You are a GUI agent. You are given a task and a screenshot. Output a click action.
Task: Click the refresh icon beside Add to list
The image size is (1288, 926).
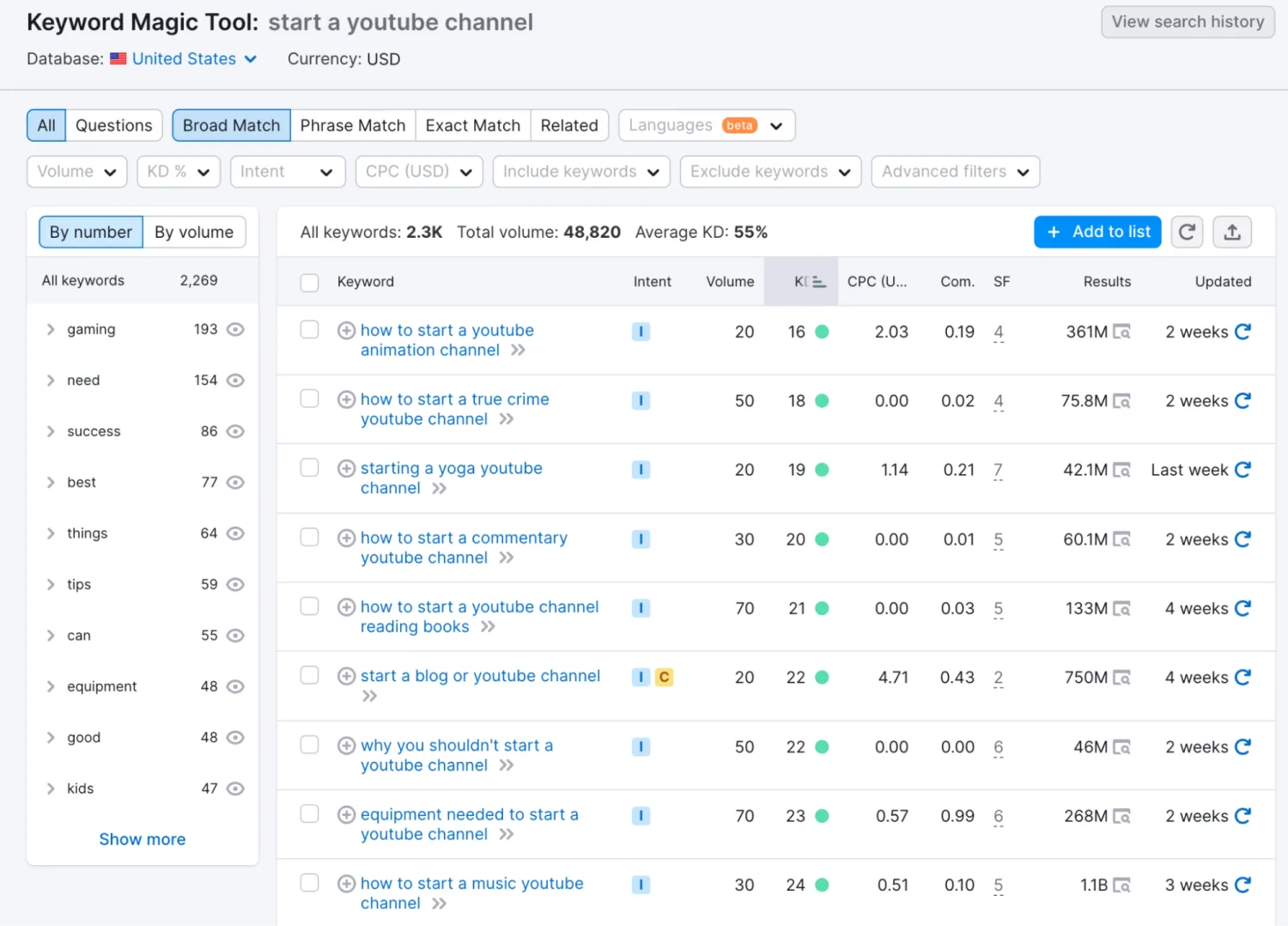pos(1187,232)
